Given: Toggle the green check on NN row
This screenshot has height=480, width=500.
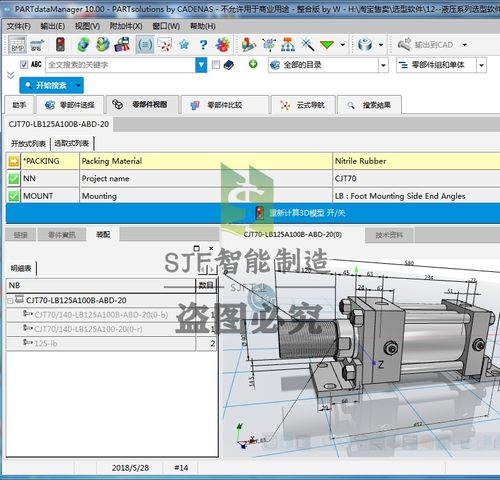Looking at the screenshot, I should pos(13,179).
